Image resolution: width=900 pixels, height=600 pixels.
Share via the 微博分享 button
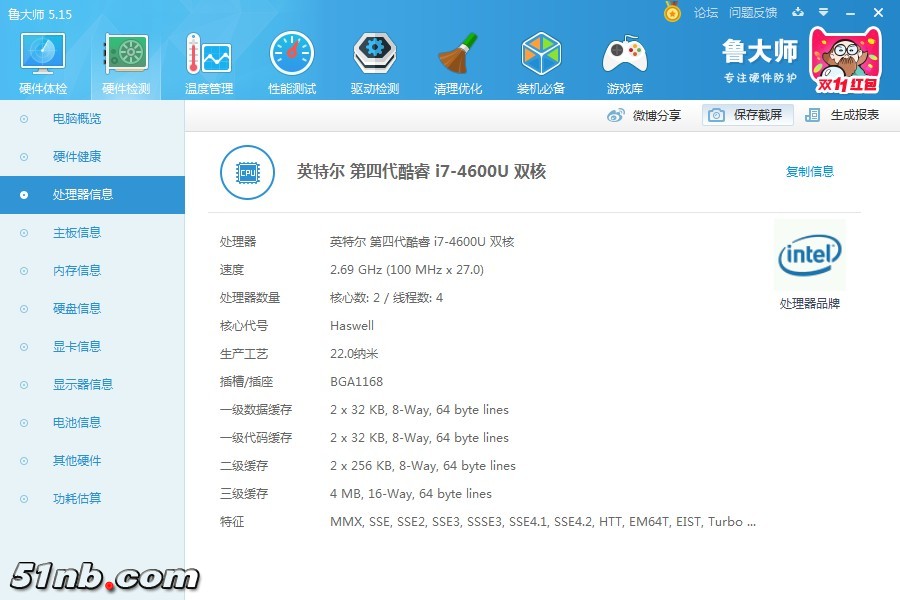coord(645,115)
